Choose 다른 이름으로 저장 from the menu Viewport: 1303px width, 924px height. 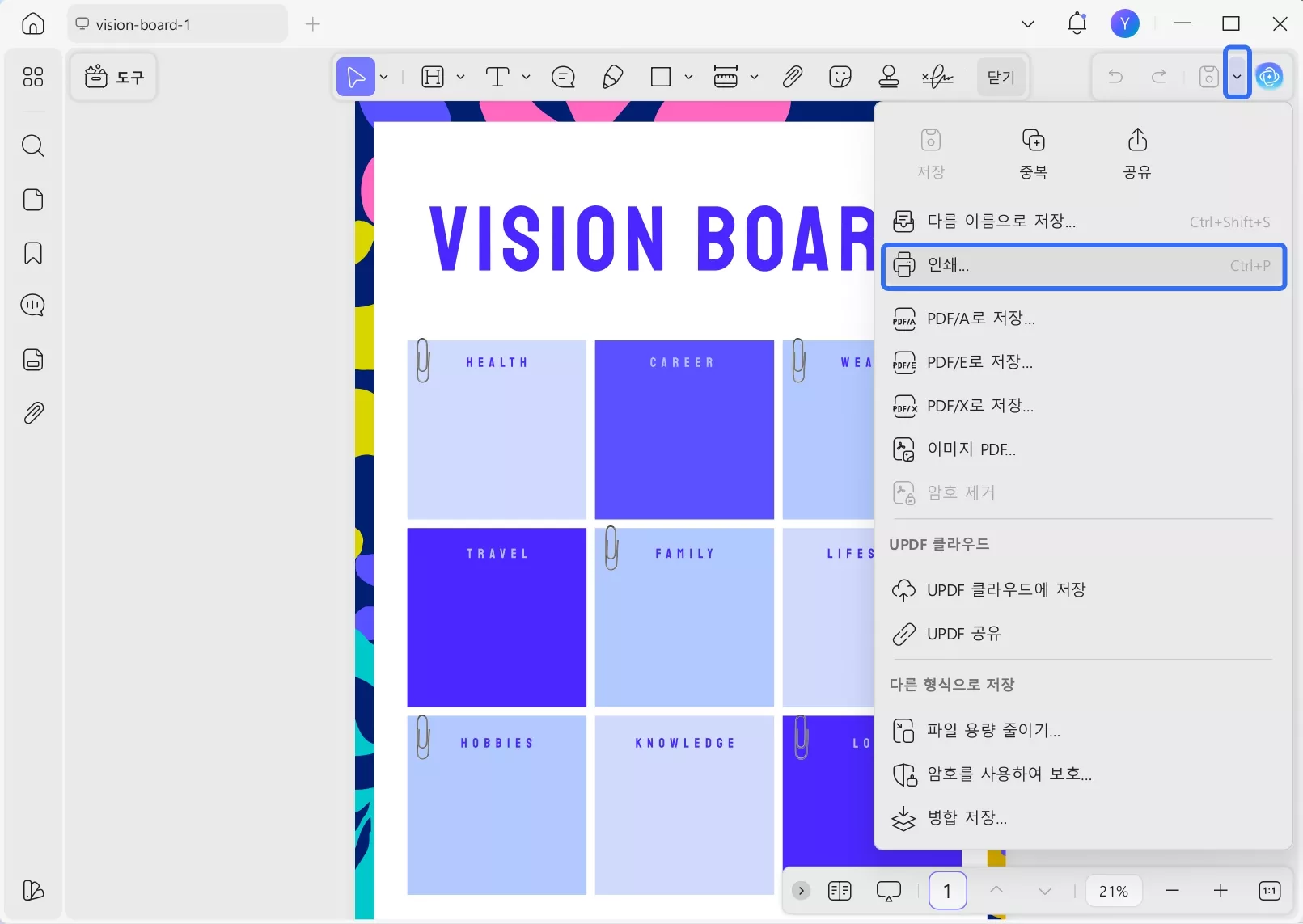pos(1083,222)
